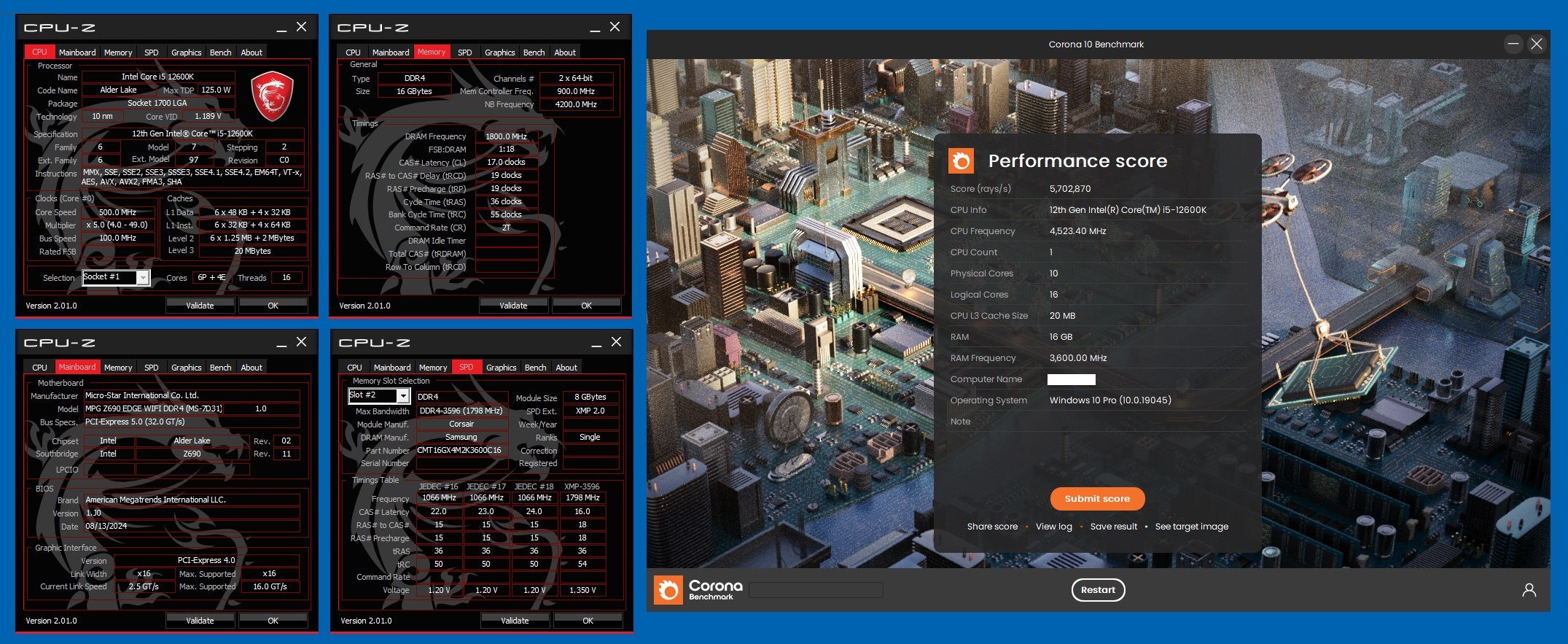Minimize the CPU-Z window showing CPU tab

click(x=281, y=28)
